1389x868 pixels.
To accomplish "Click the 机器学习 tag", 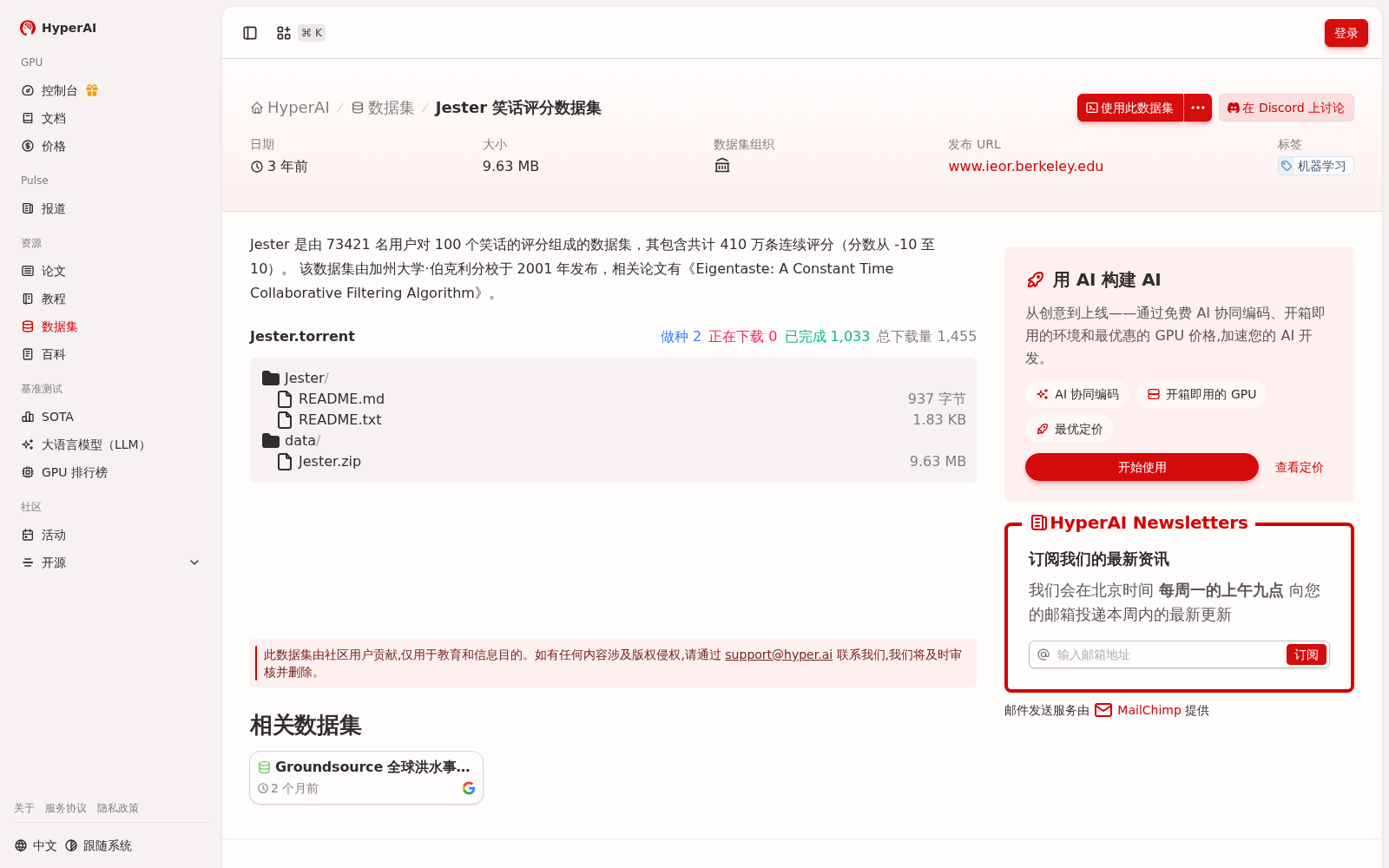I will 1315,166.
